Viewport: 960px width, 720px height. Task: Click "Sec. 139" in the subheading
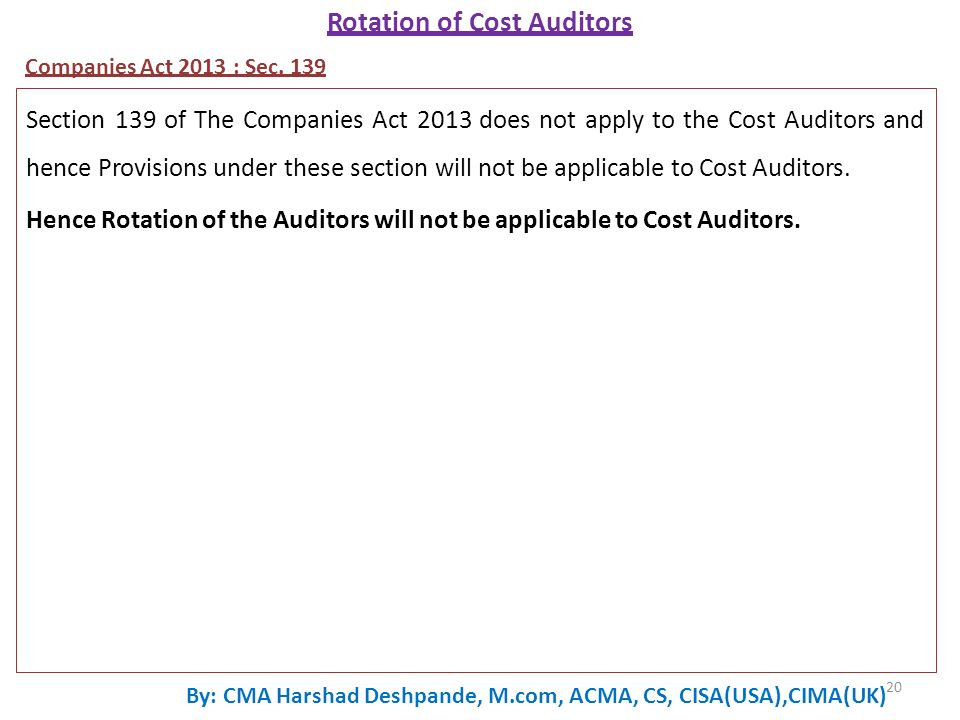click(285, 67)
